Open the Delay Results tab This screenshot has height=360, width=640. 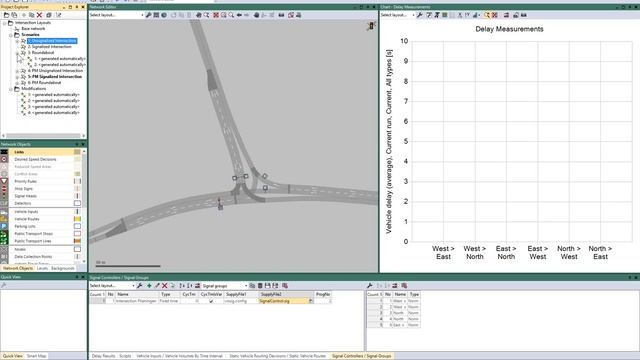point(103,356)
